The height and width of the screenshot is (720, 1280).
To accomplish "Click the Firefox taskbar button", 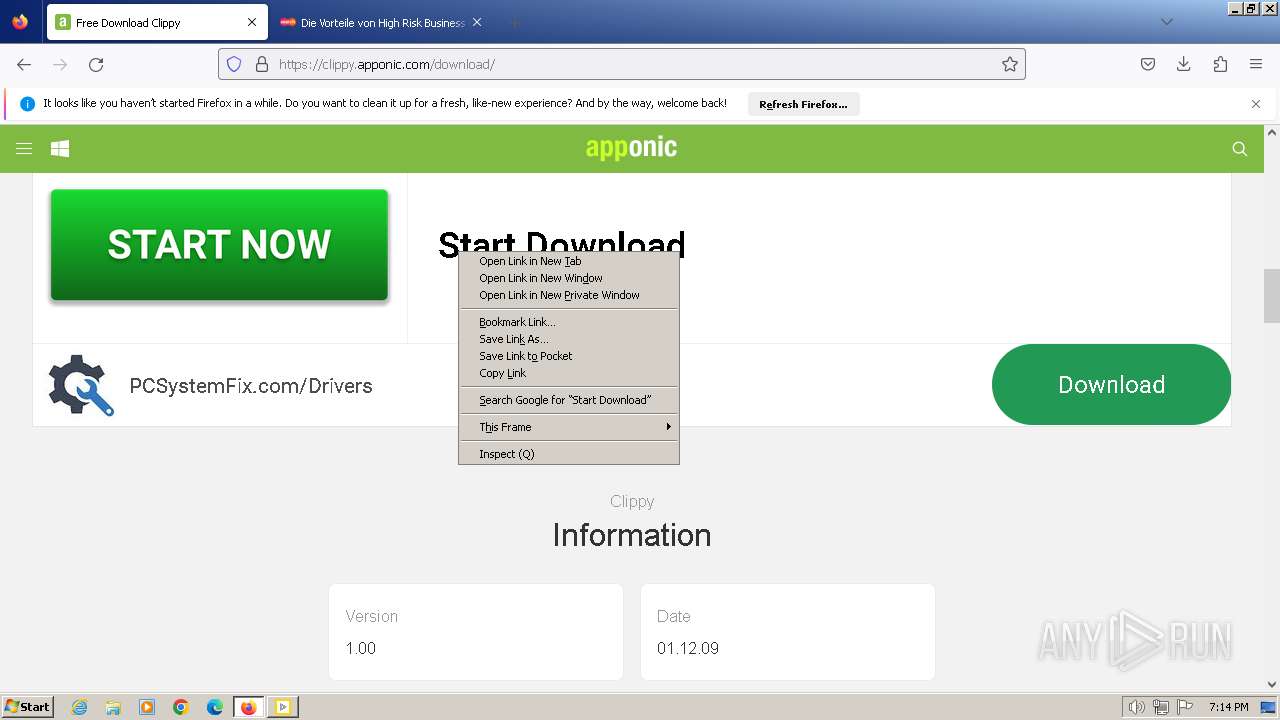I will point(249,707).
